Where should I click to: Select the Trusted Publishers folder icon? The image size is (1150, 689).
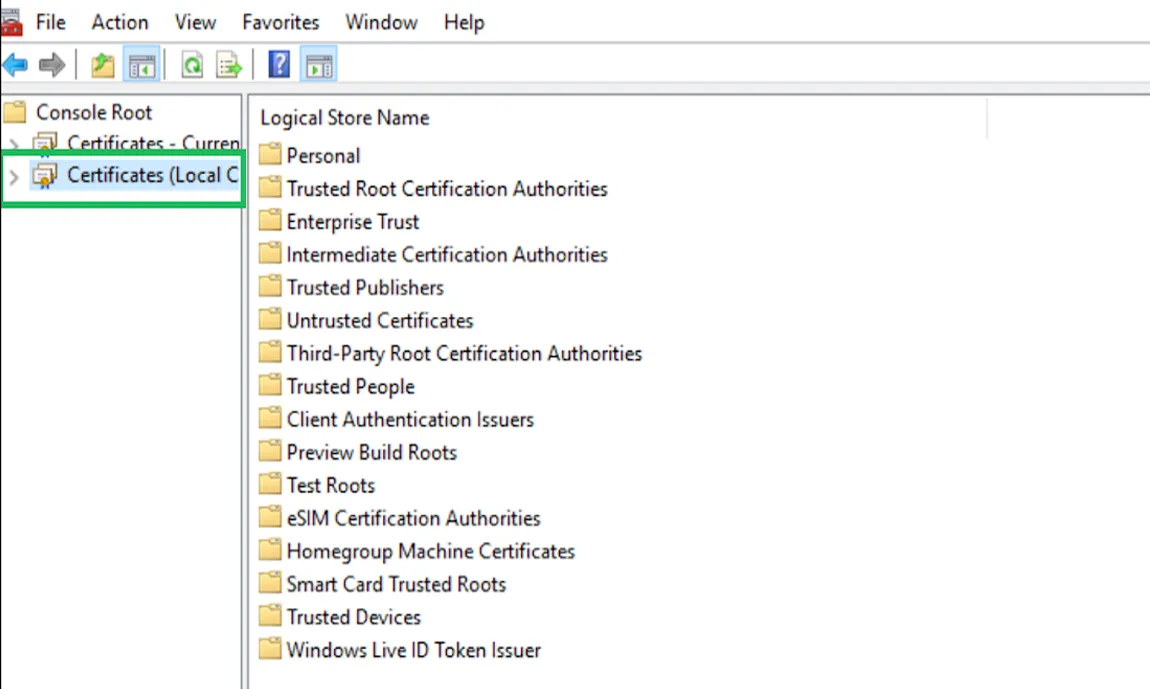click(270, 287)
